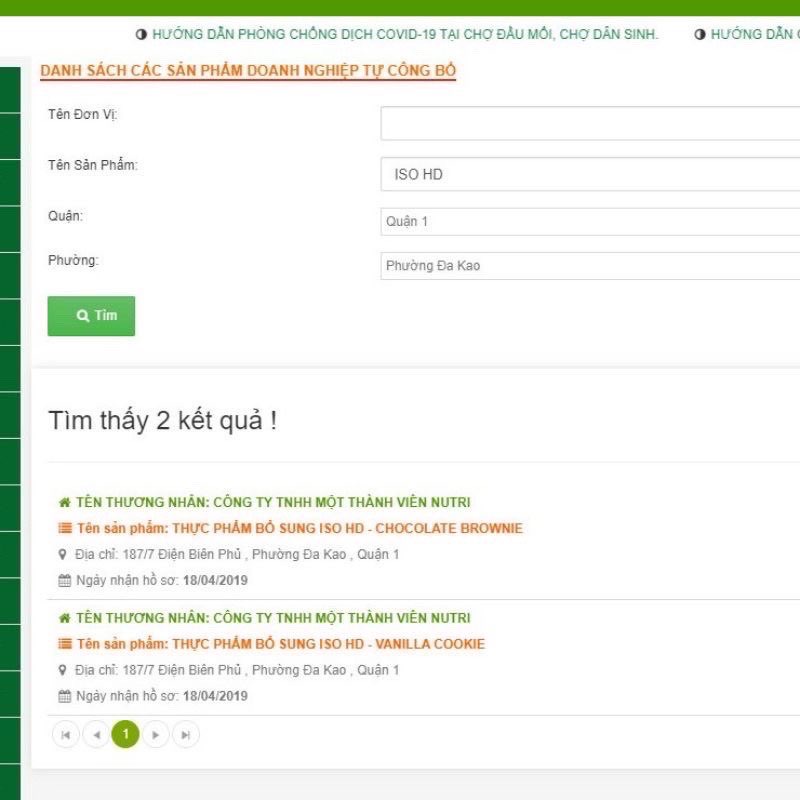This screenshot has width=800, height=800.
Task: Click map pin icon in first result address
Action: pos(63,554)
